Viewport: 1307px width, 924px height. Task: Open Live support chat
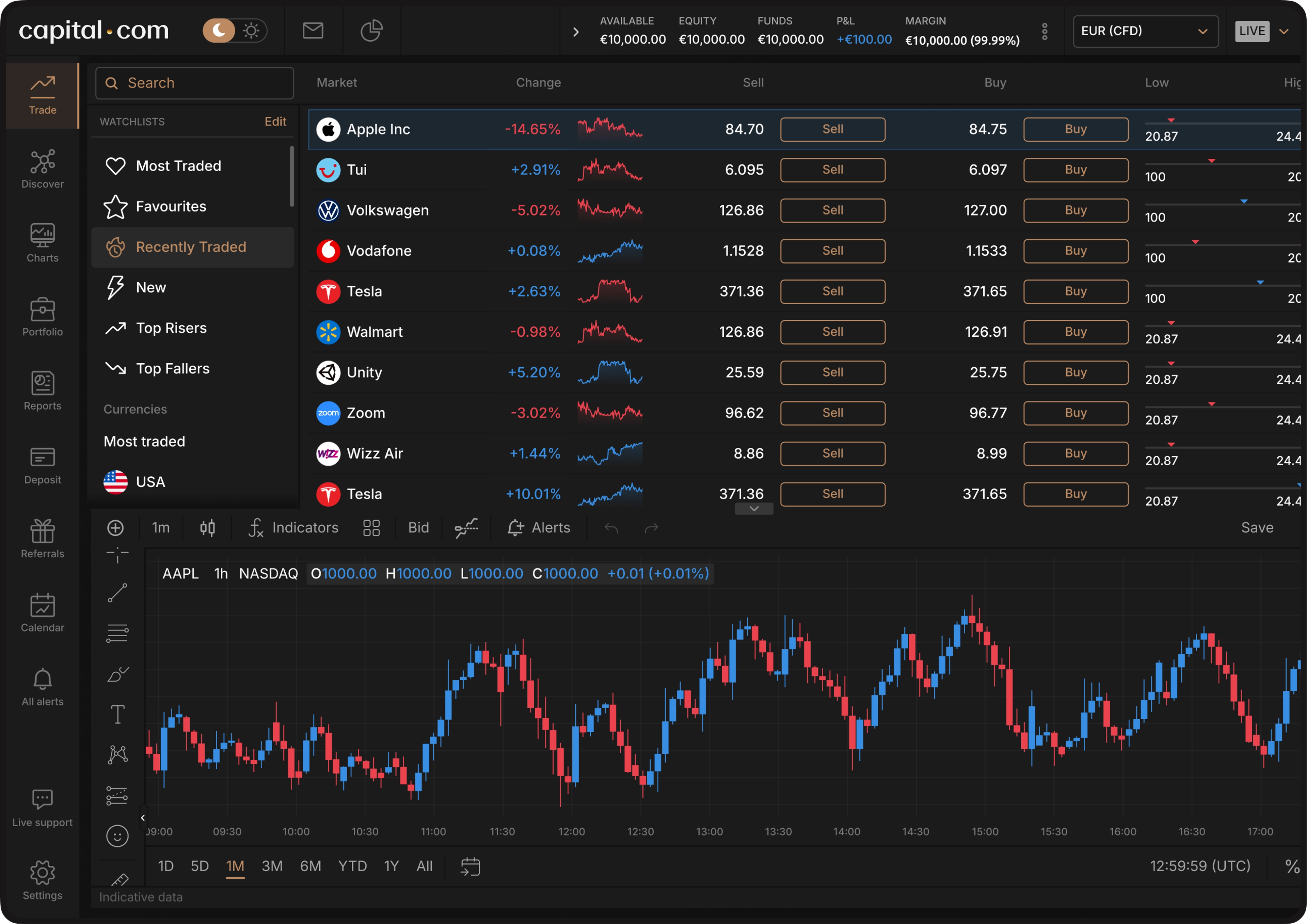(43, 809)
